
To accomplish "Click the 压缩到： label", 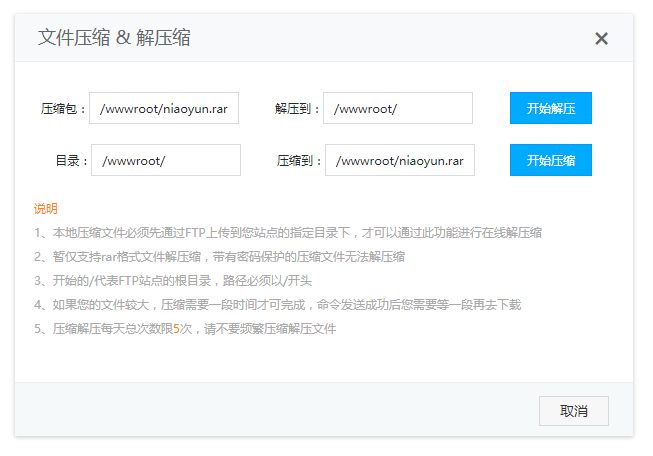I will pos(299,161).
